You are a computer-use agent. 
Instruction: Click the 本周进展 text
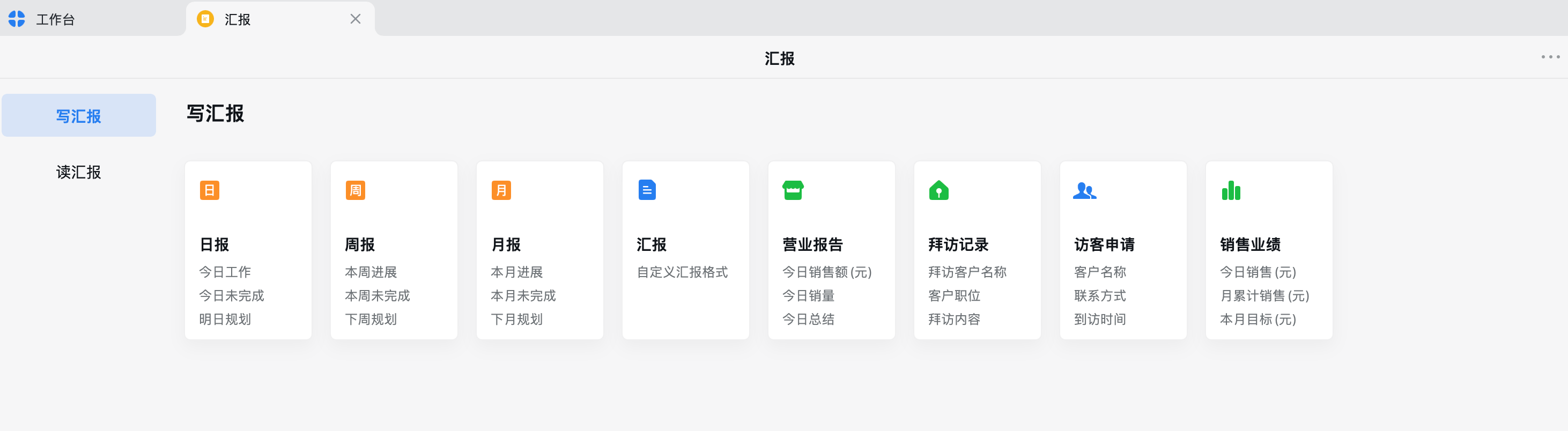371,271
